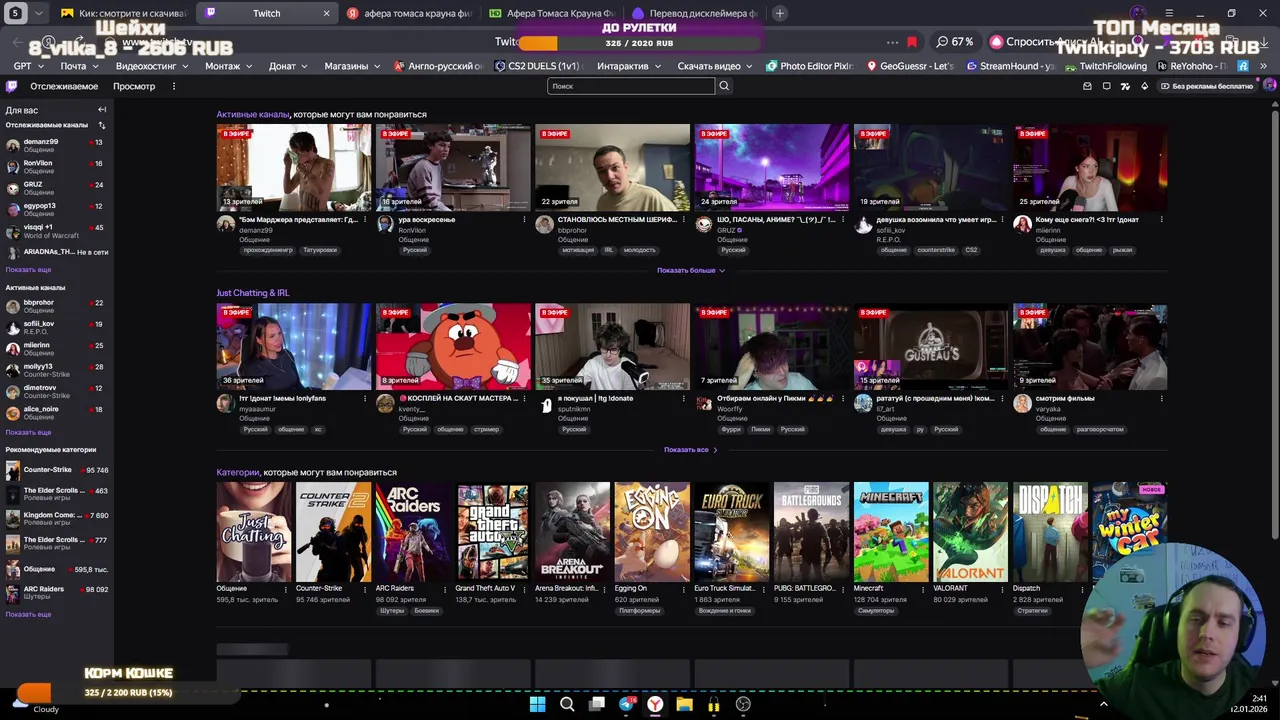Viewport: 1280px width, 720px height.
Task: Select visqqi +1 channel in sidebar
Action: (56, 231)
